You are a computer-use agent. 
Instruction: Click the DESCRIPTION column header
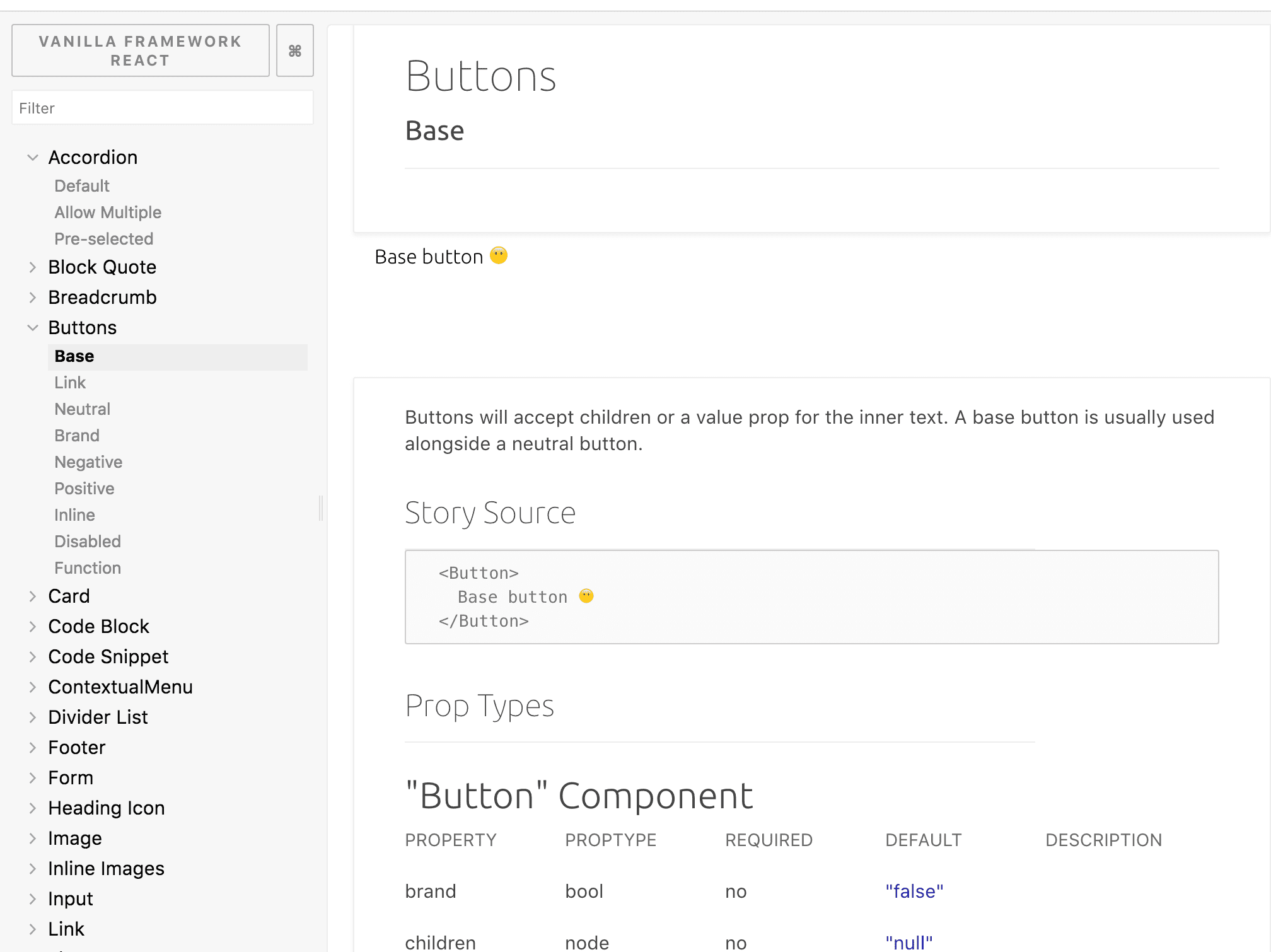(1103, 840)
